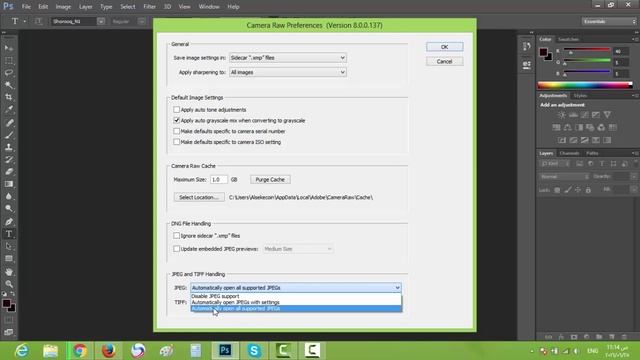Select the Magic Wand tool
The image size is (640, 360).
pyautogui.click(x=9, y=85)
